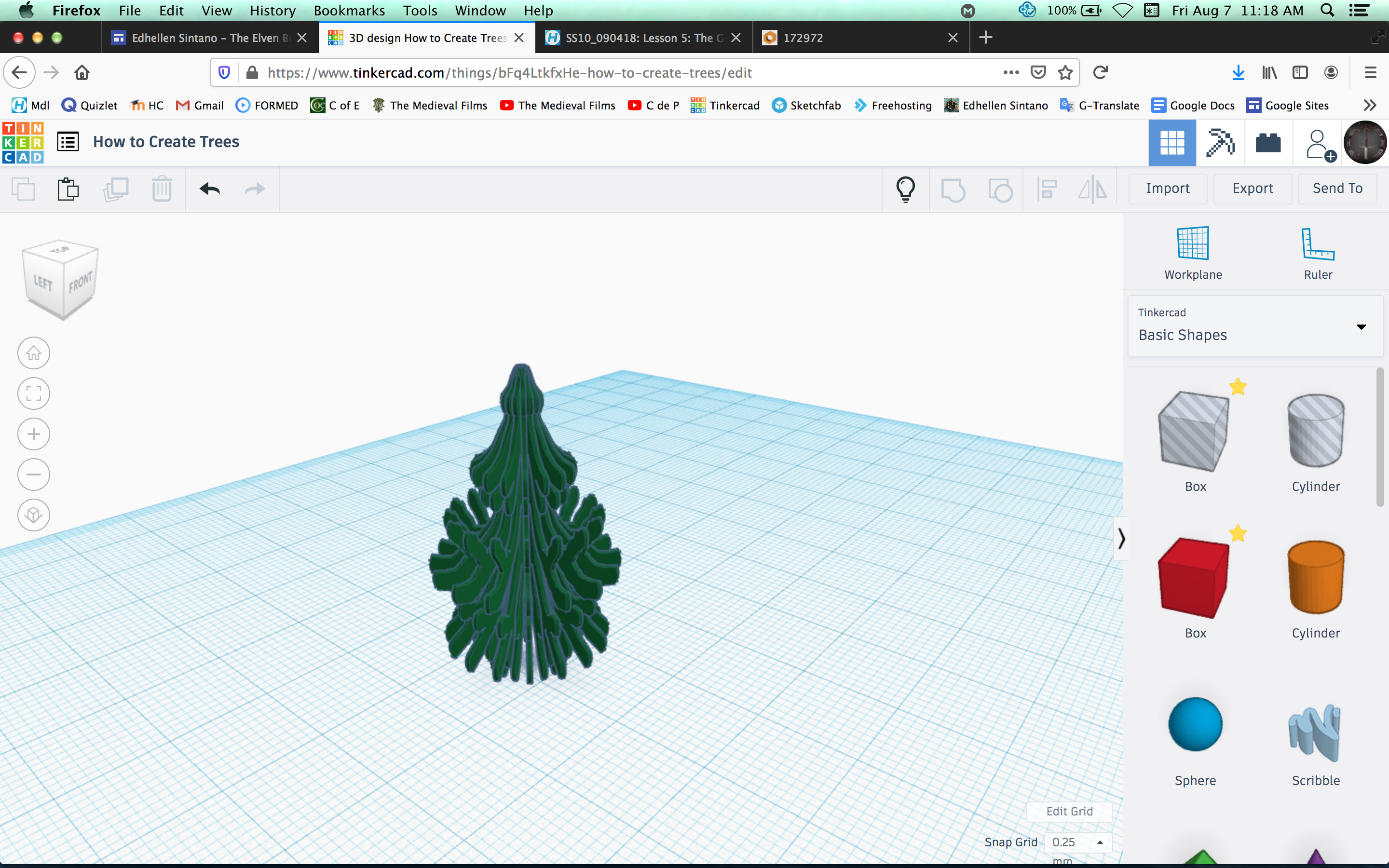The height and width of the screenshot is (868, 1389).
Task: Click the view cube LEFT face
Action: tap(43, 283)
